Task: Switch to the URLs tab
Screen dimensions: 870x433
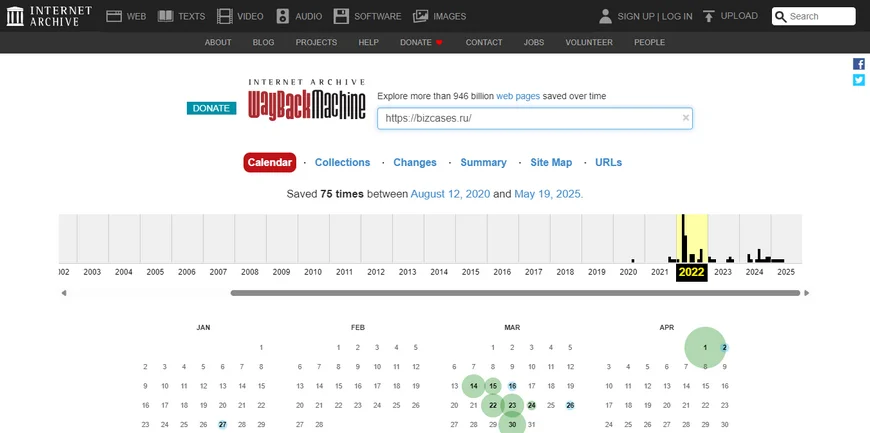Action: point(609,163)
